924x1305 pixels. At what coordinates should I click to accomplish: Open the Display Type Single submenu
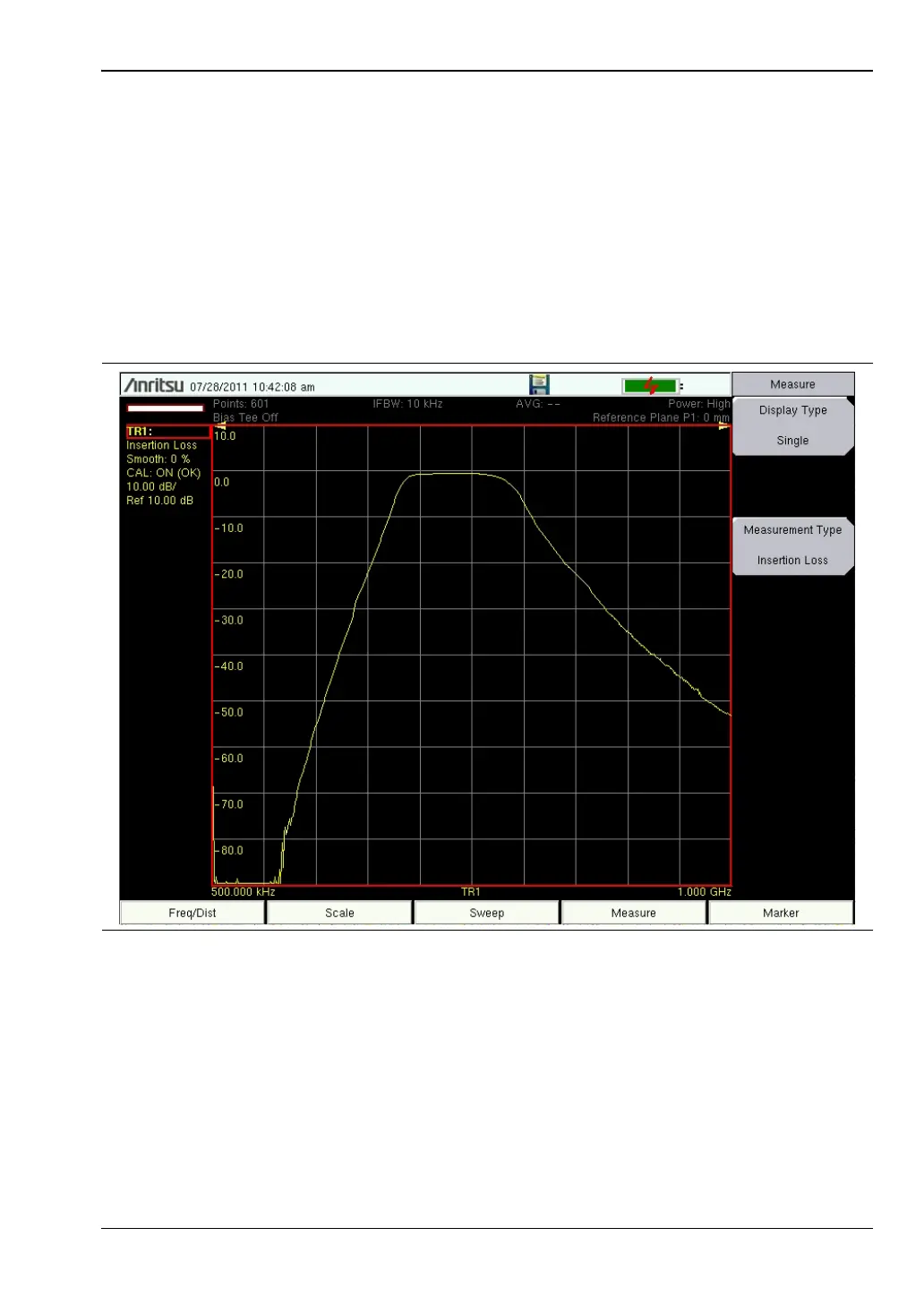click(x=792, y=426)
